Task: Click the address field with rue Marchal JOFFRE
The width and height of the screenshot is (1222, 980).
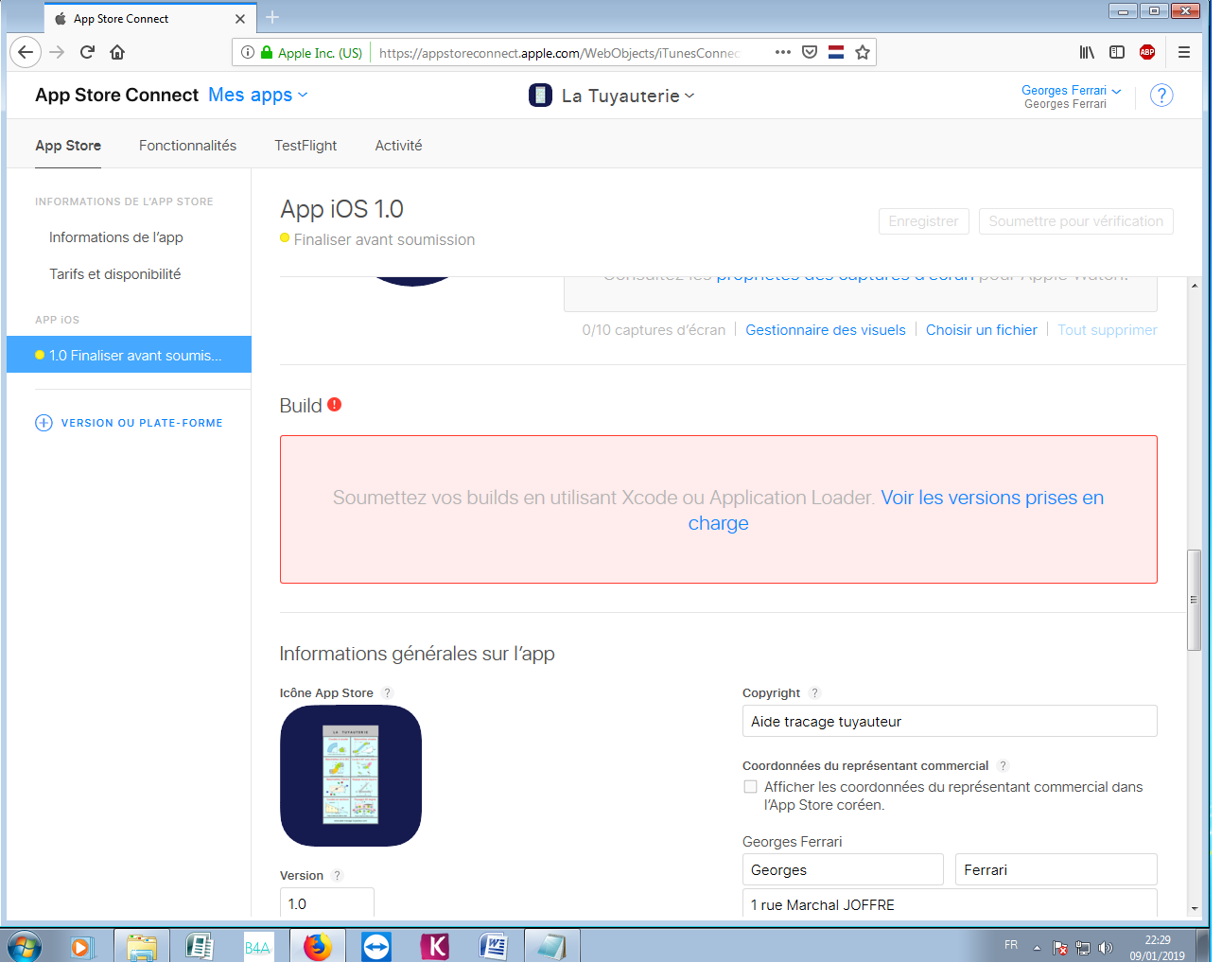Action: tap(950, 903)
